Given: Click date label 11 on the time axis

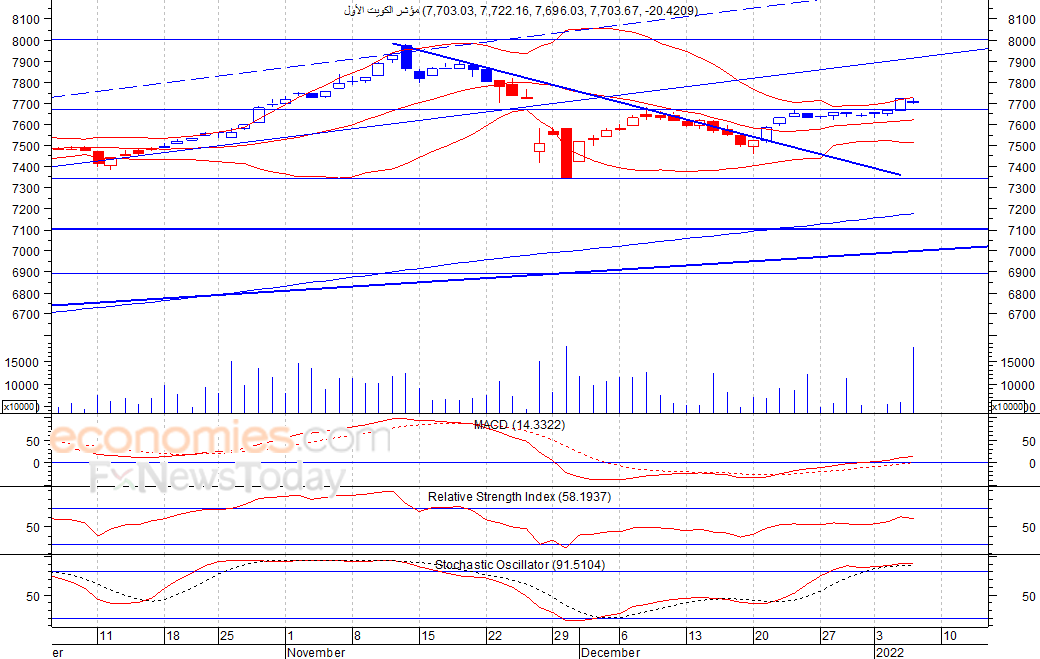Looking at the screenshot, I should tap(105, 636).
